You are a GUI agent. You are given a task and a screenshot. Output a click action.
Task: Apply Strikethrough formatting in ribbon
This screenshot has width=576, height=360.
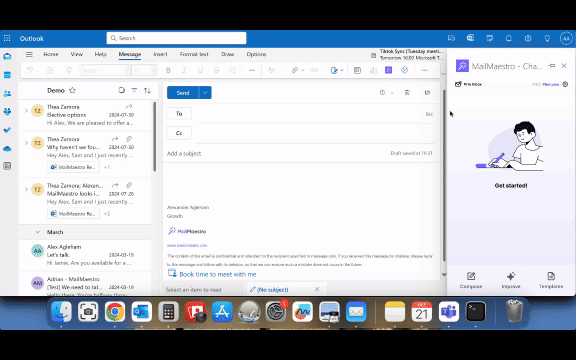(216, 70)
